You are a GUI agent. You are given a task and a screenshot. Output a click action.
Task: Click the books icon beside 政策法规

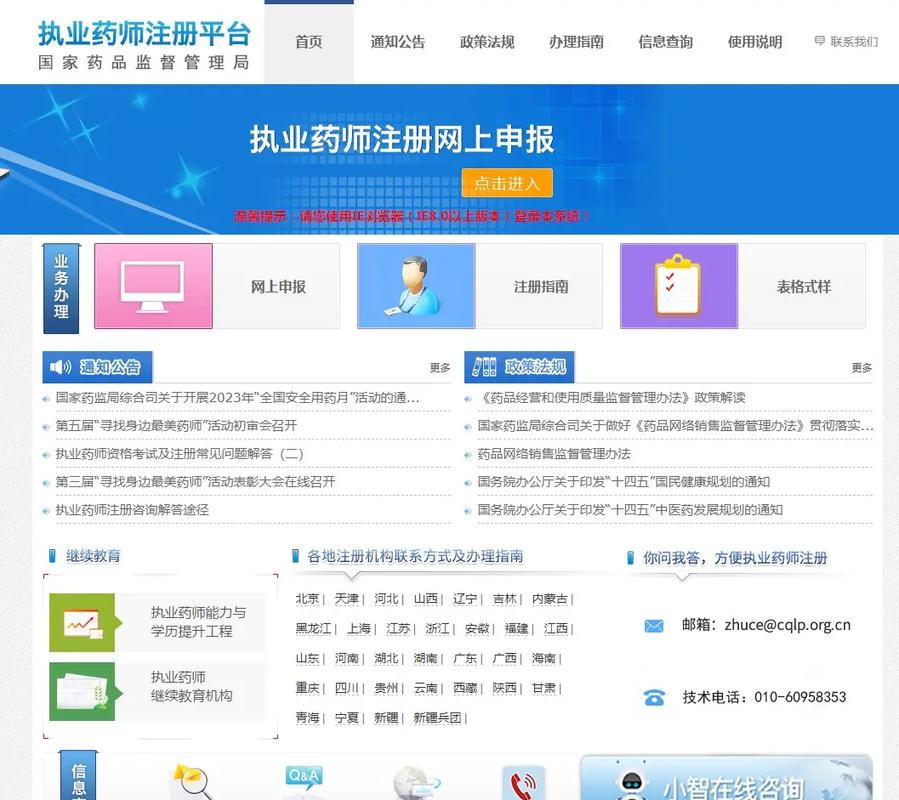485,366
